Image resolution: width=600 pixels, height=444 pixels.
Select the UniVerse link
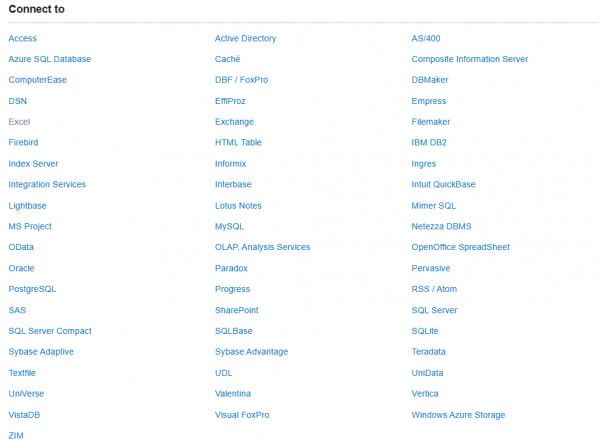(x=26, y=393)
